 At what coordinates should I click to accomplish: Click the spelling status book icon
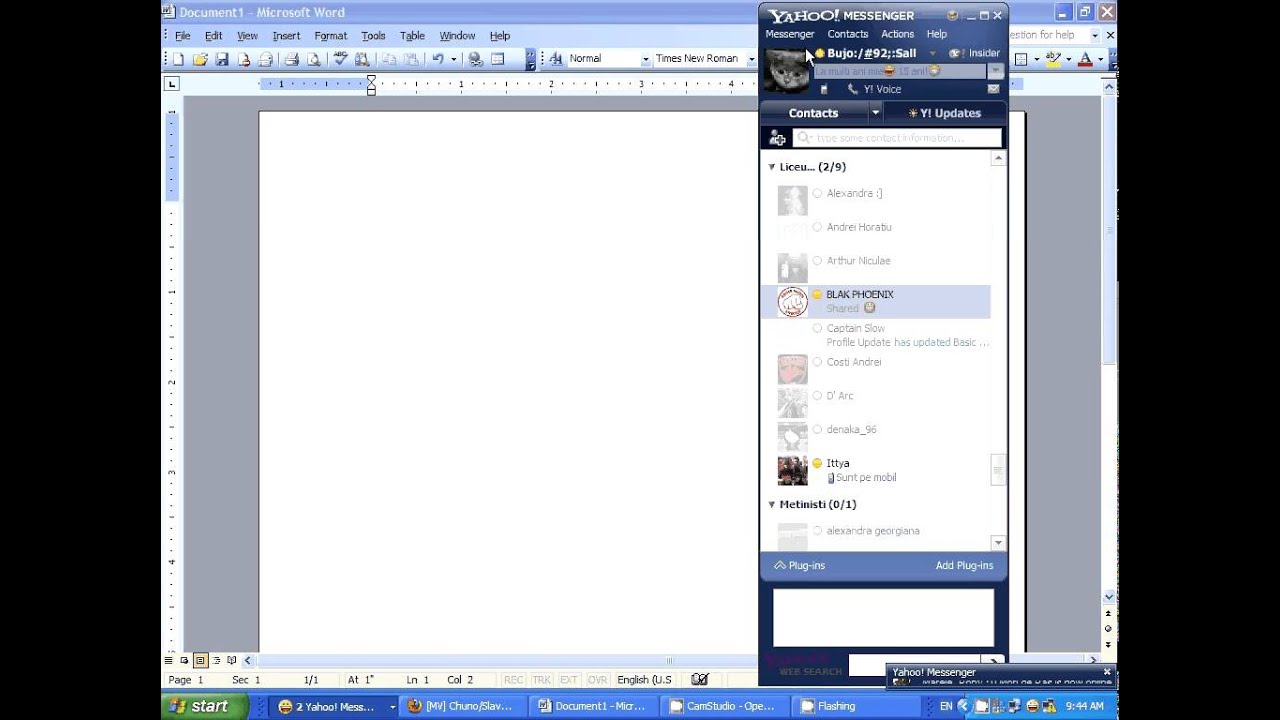tap(699, 680)
